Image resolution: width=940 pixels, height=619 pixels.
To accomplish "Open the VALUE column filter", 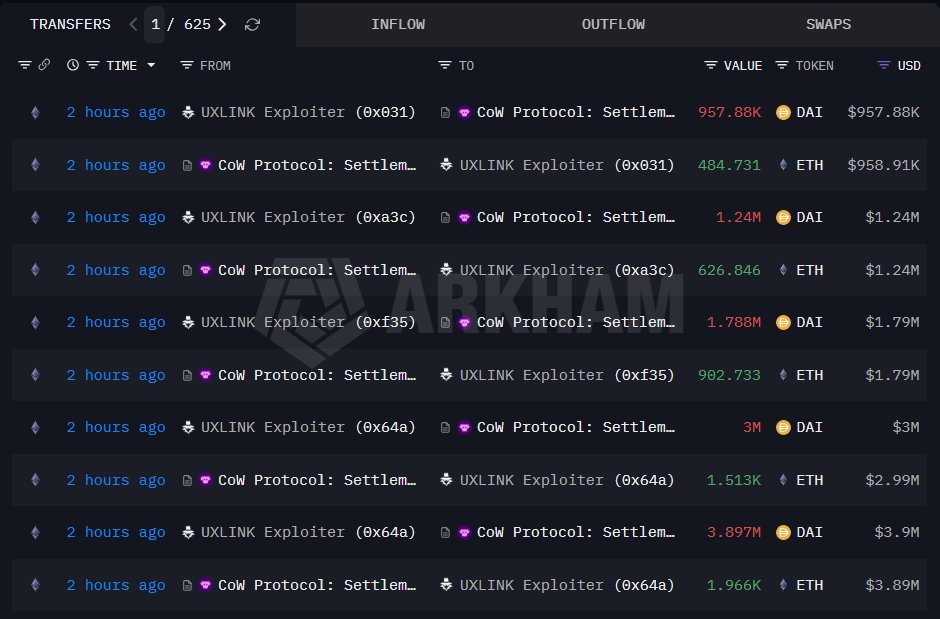I will (x=711, y=65).
